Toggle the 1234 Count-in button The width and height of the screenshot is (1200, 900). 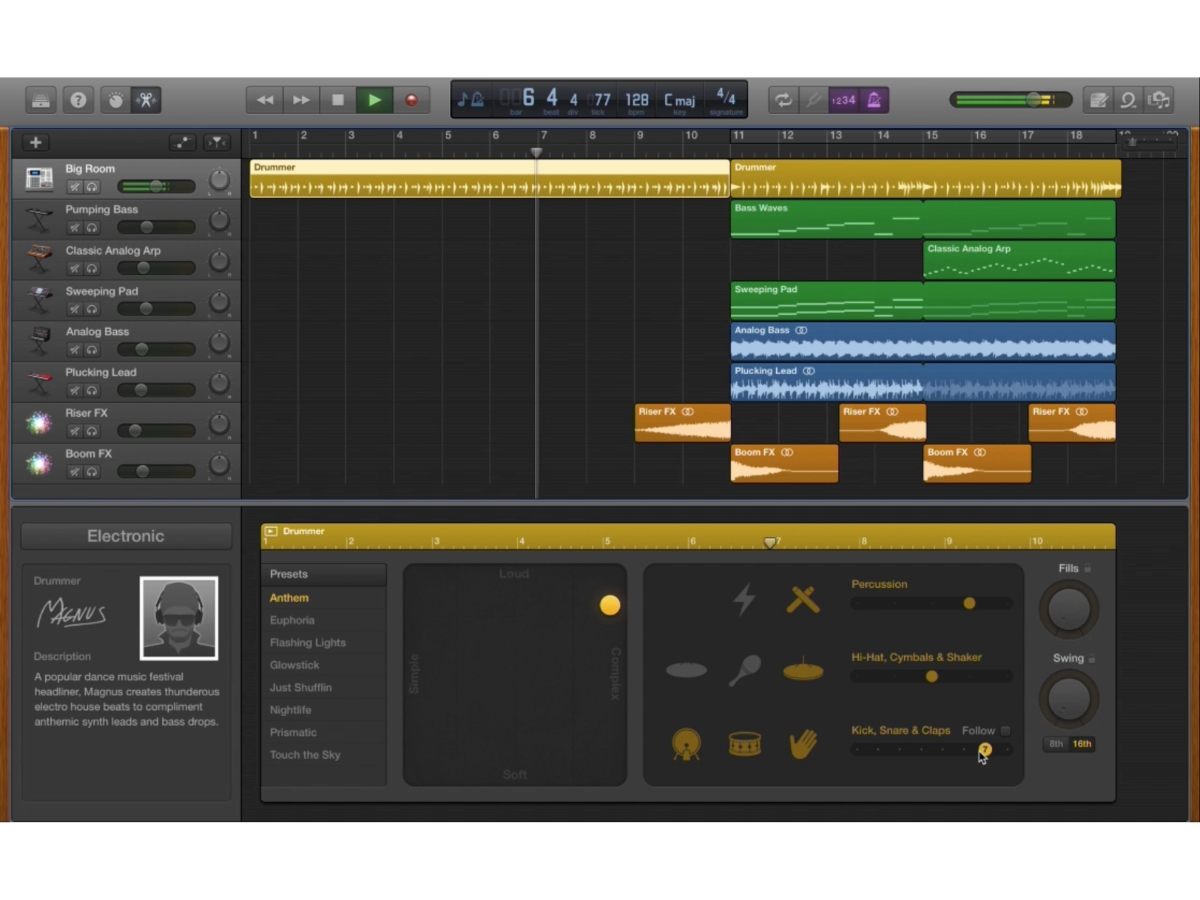844,100
